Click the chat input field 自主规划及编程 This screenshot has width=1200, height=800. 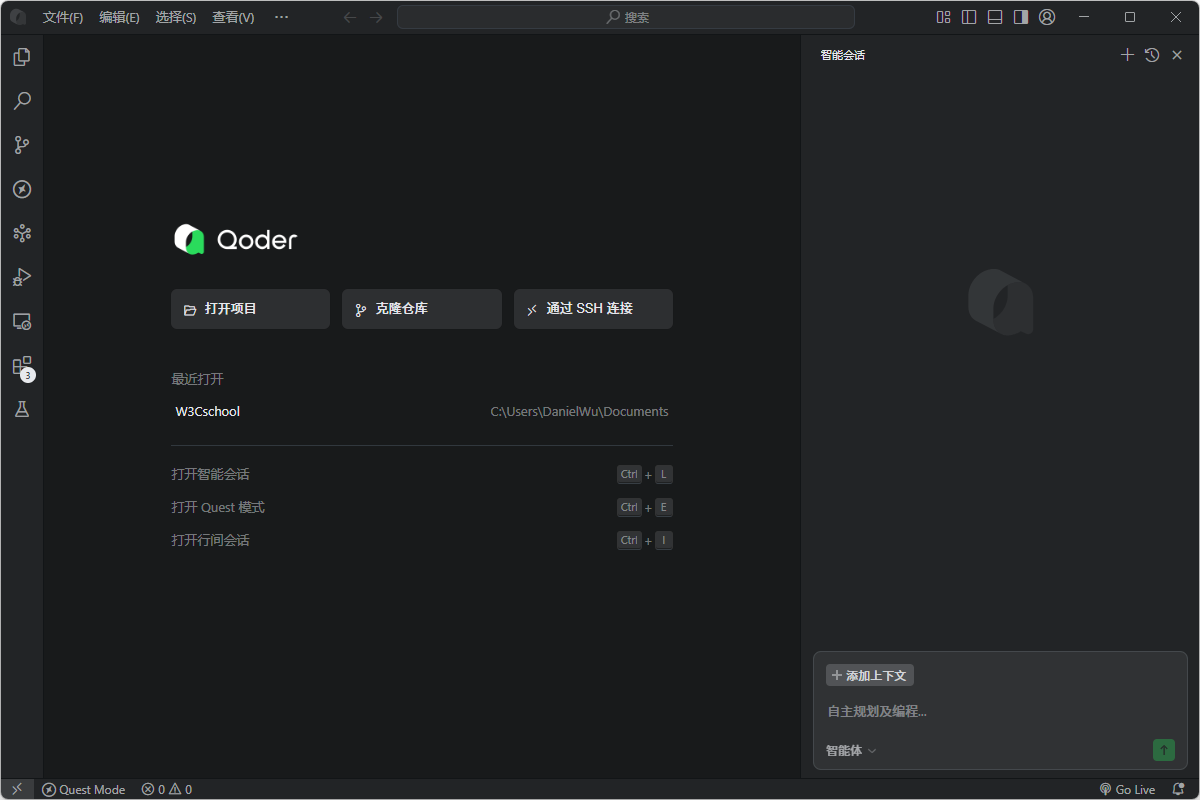pyautogui.click(x=1000, y=711)
